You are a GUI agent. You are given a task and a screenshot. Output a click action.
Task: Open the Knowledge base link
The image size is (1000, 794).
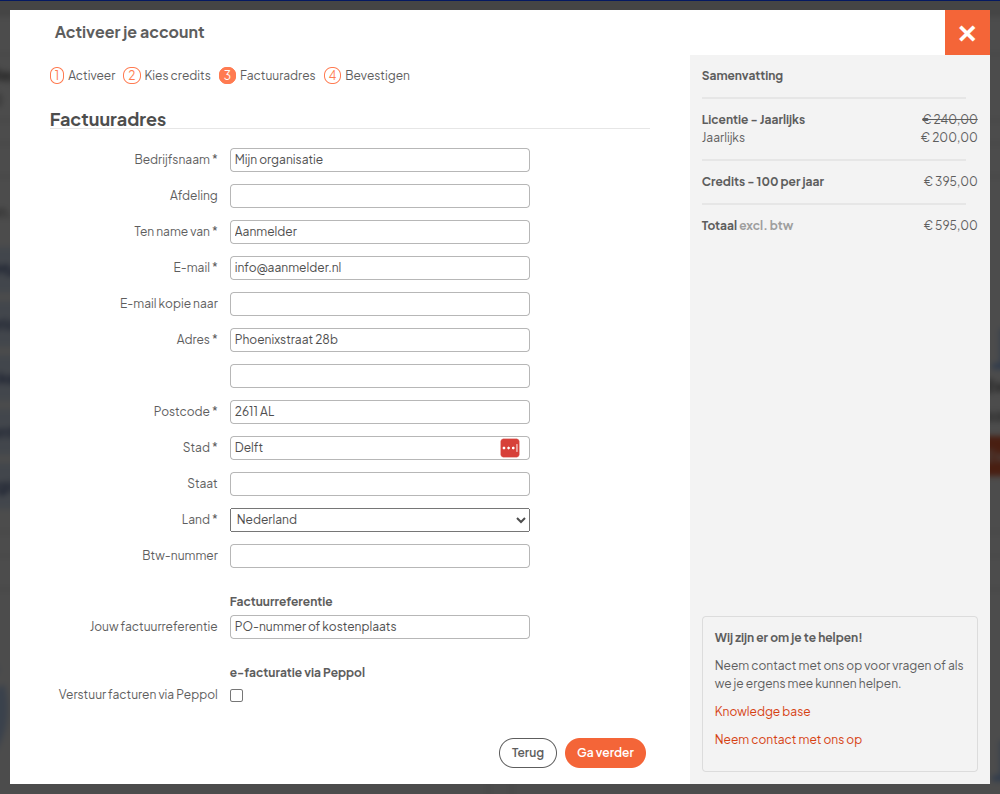click(x=762, y=712)
